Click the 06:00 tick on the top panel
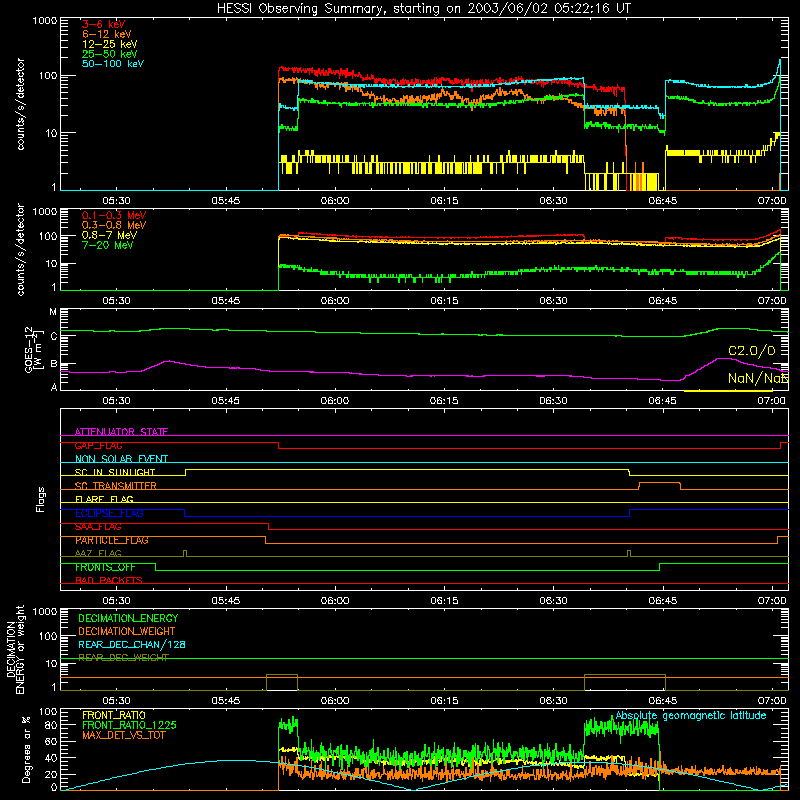The height and width of the screenshot is (800, 800). point(335,201)
